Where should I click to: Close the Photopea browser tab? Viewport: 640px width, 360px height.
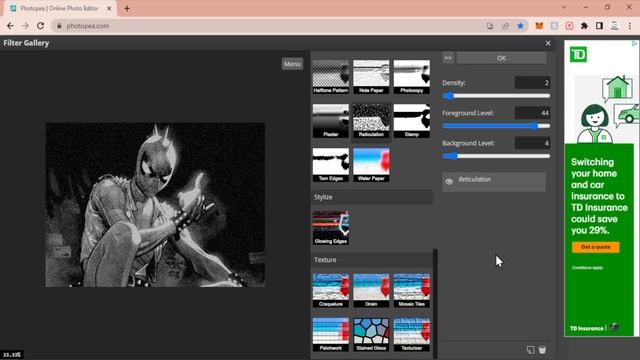tap(109, 8)
